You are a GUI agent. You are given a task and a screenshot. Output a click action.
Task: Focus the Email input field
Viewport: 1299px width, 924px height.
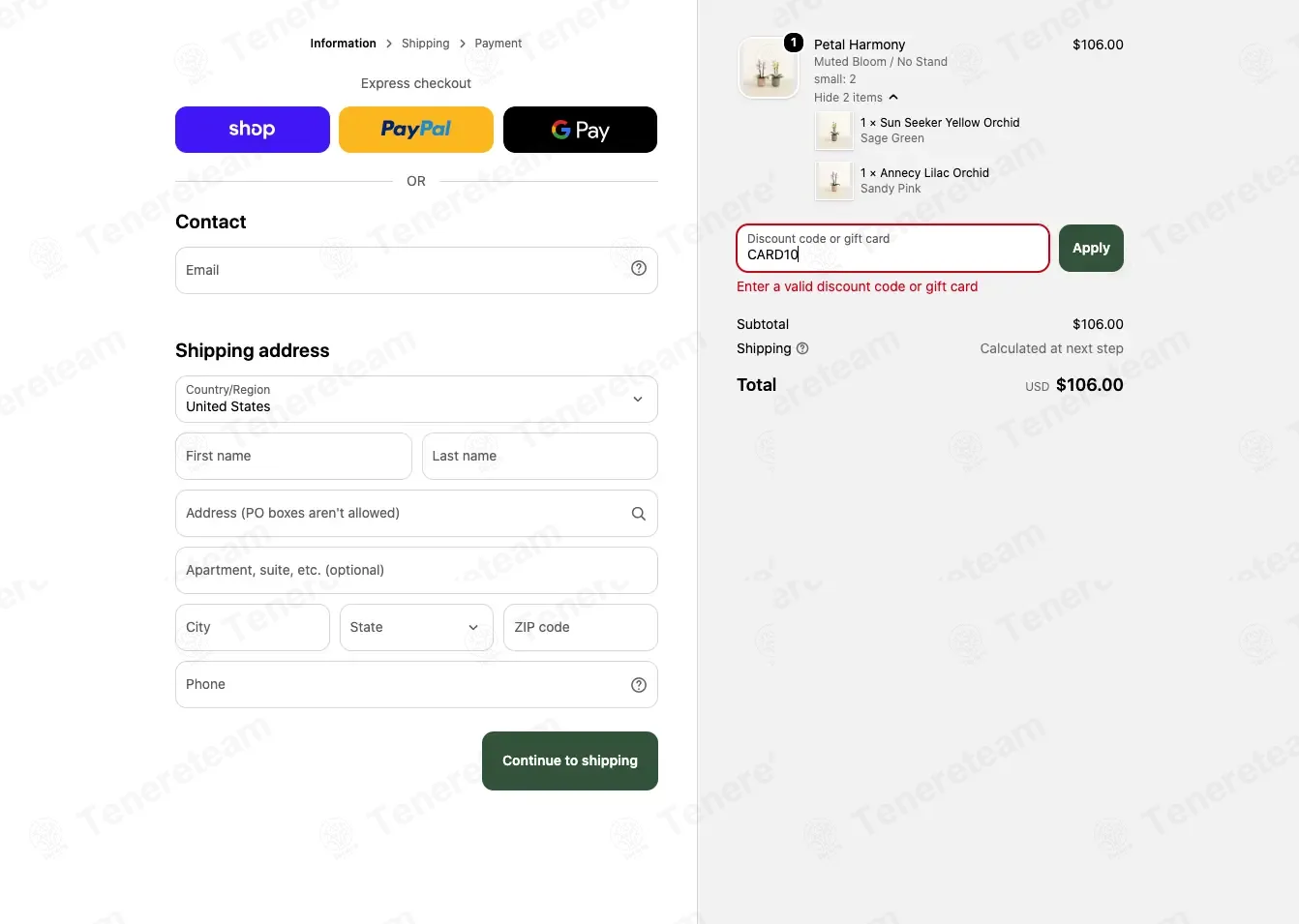pos(416,270)
